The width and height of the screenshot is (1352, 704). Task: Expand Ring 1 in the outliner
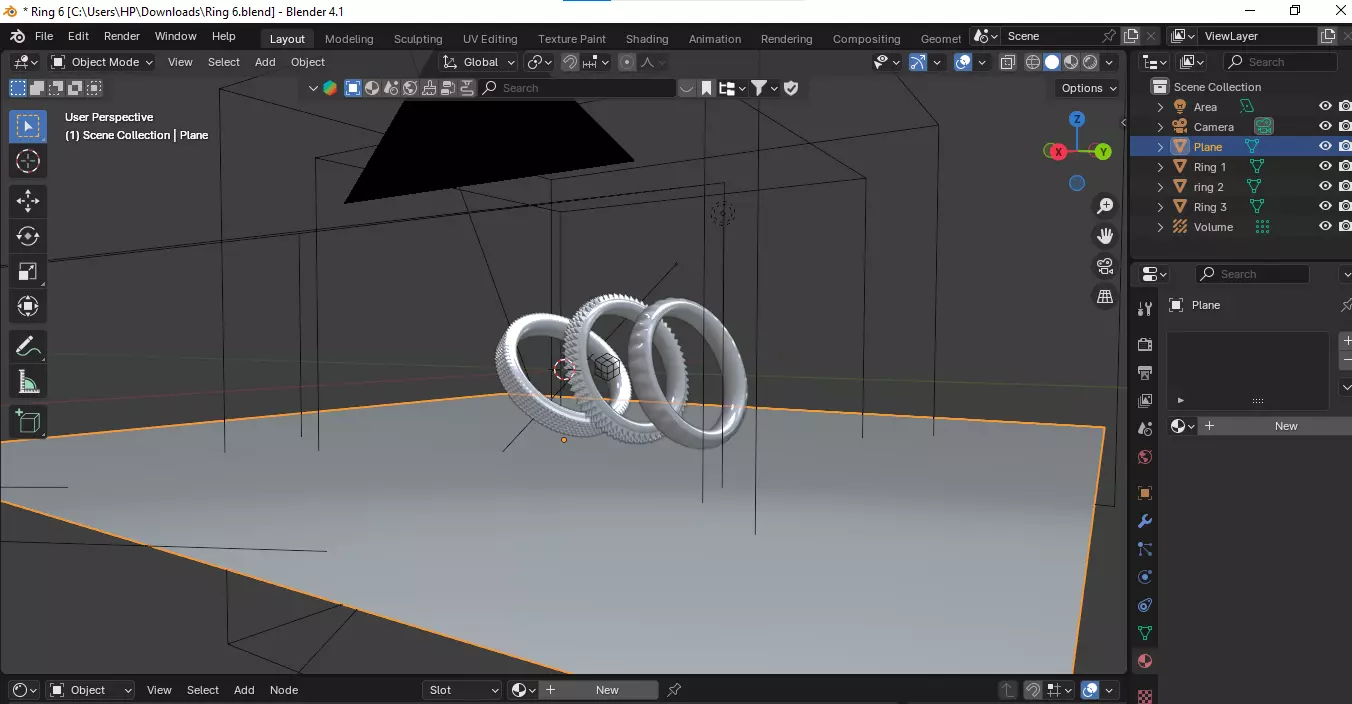(x=1160, y=167)
